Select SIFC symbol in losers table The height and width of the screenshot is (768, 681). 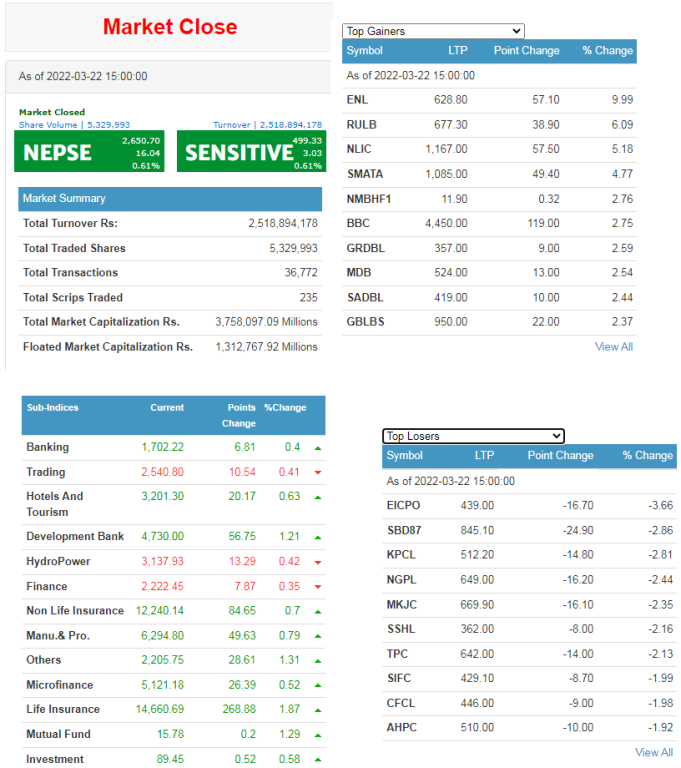(399, 678)
